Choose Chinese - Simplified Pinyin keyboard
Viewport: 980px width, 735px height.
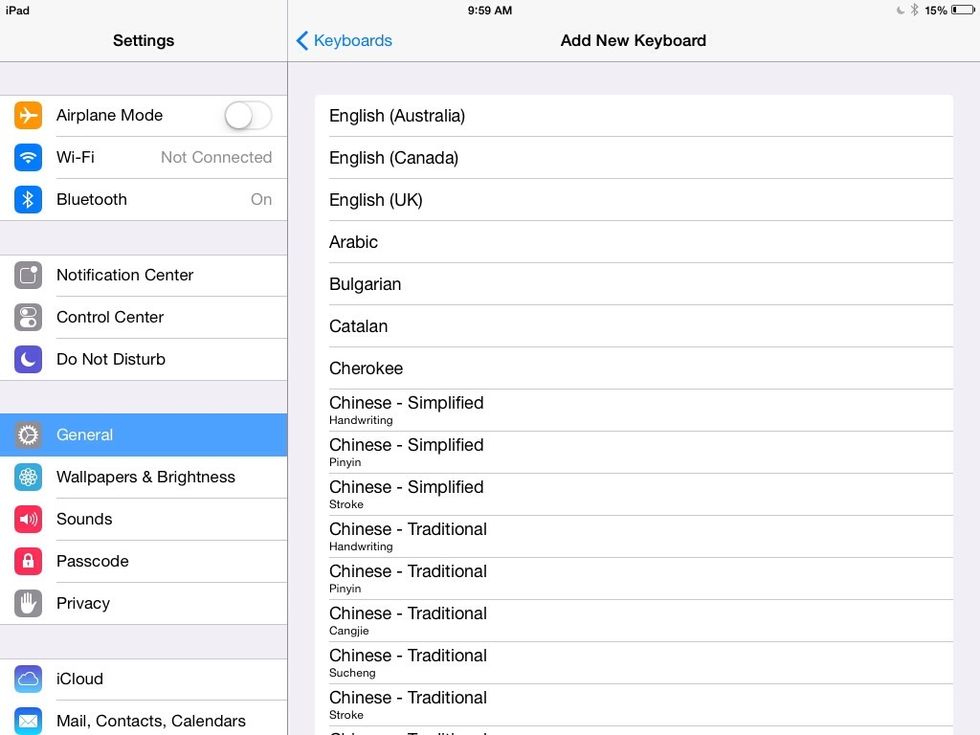click(x=634, y=452)
